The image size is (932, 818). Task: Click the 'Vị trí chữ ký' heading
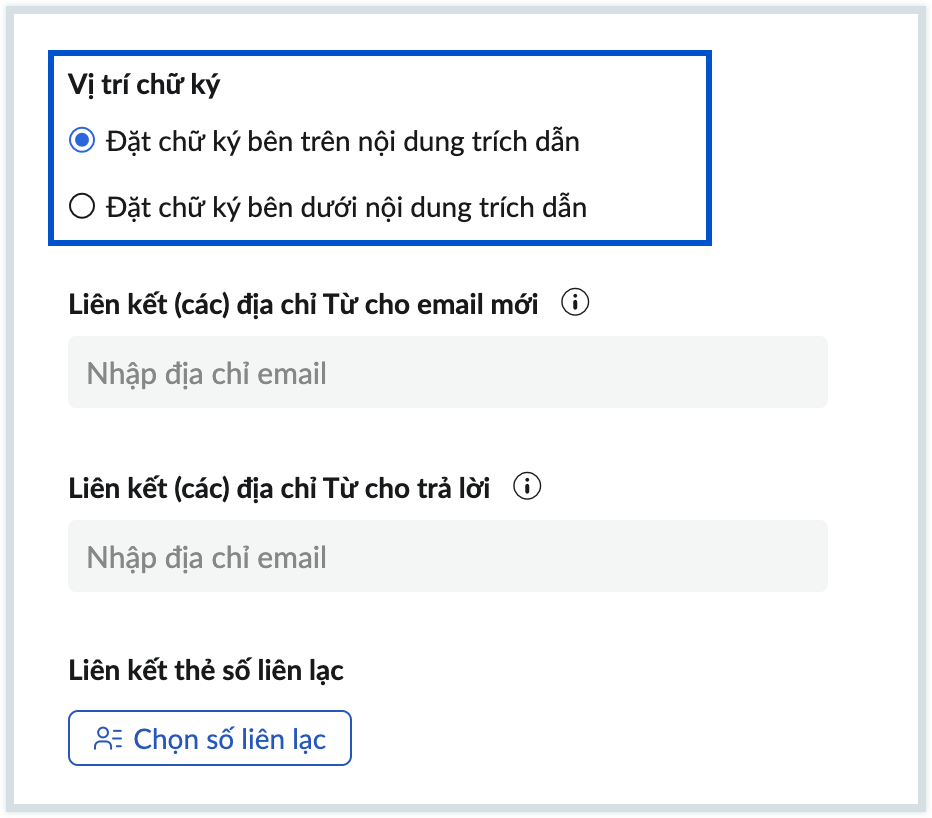[144, 85]
